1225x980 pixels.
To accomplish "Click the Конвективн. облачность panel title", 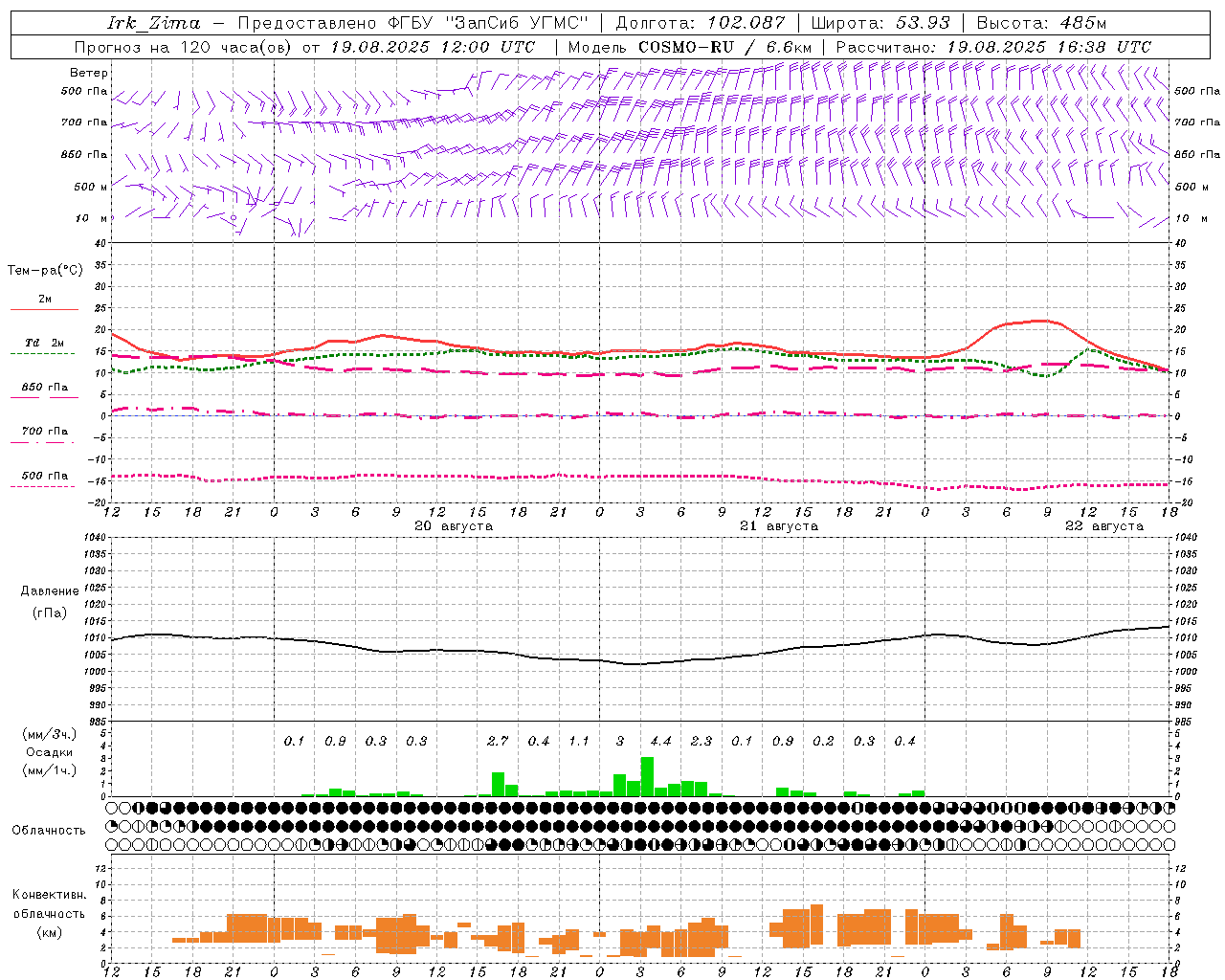I will pos(49,904).
